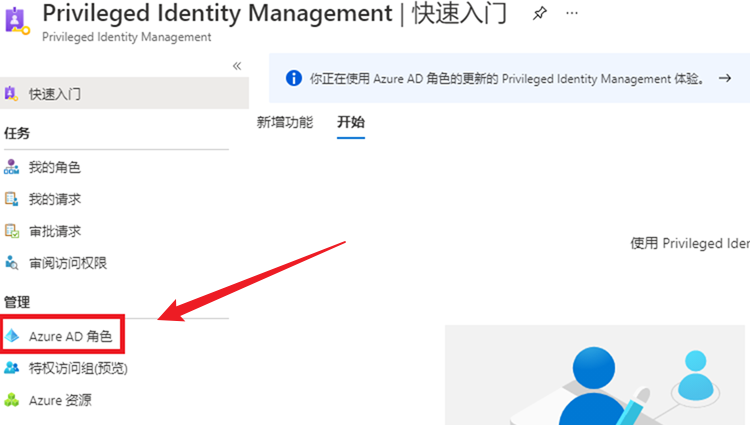Select 快速入门 in the left menu
Screen dimensions: 750x425
pos(55,94)
